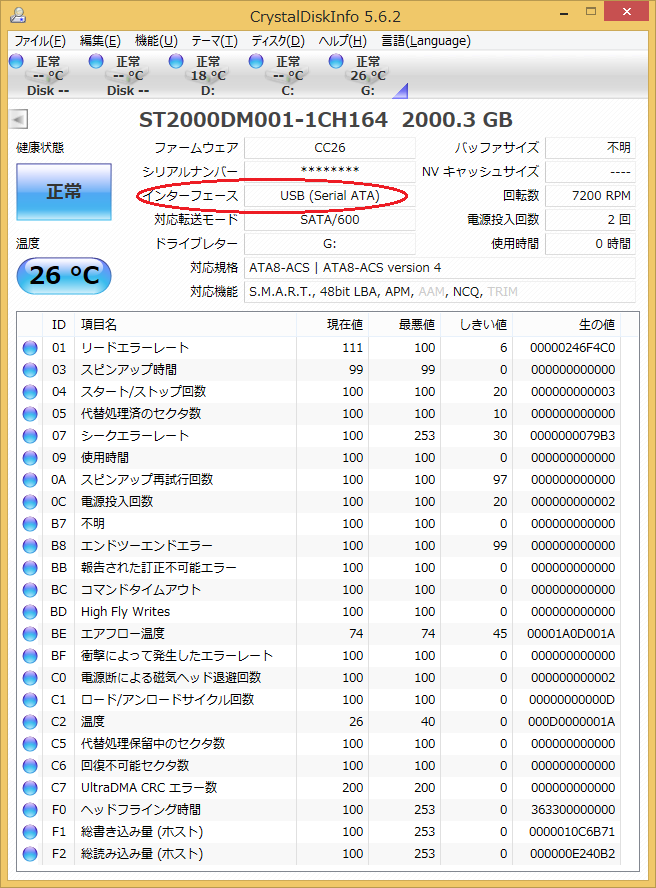This screenshot has width=656, height=888.
Task: Click the 26 °C temperature indicator
Action: 64,276
